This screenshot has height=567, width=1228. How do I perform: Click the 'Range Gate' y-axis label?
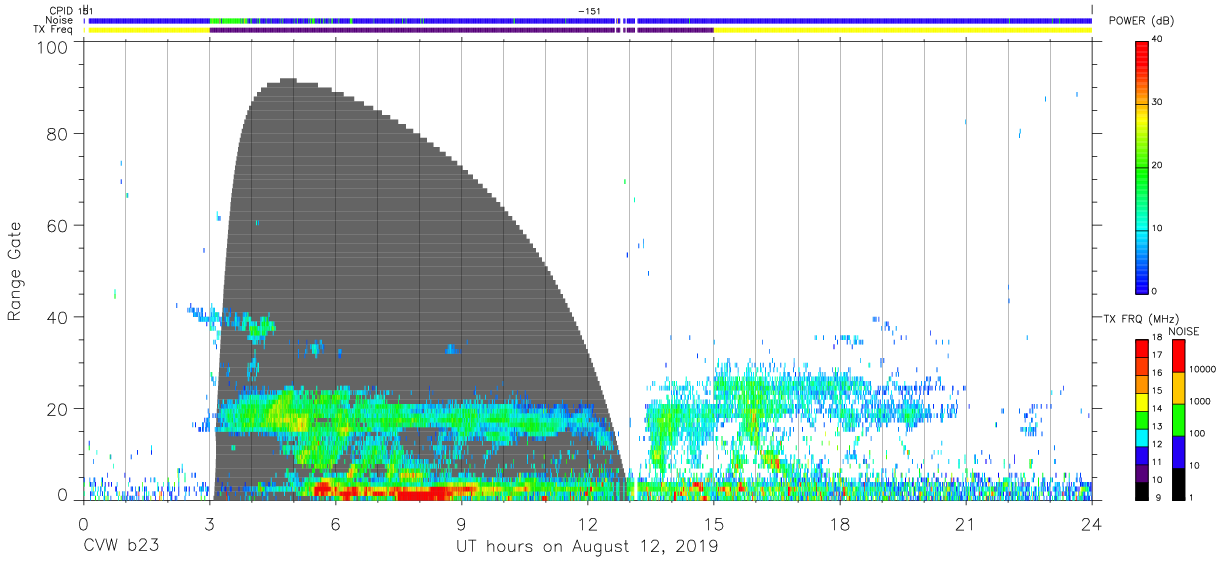(x=15, y=272)
